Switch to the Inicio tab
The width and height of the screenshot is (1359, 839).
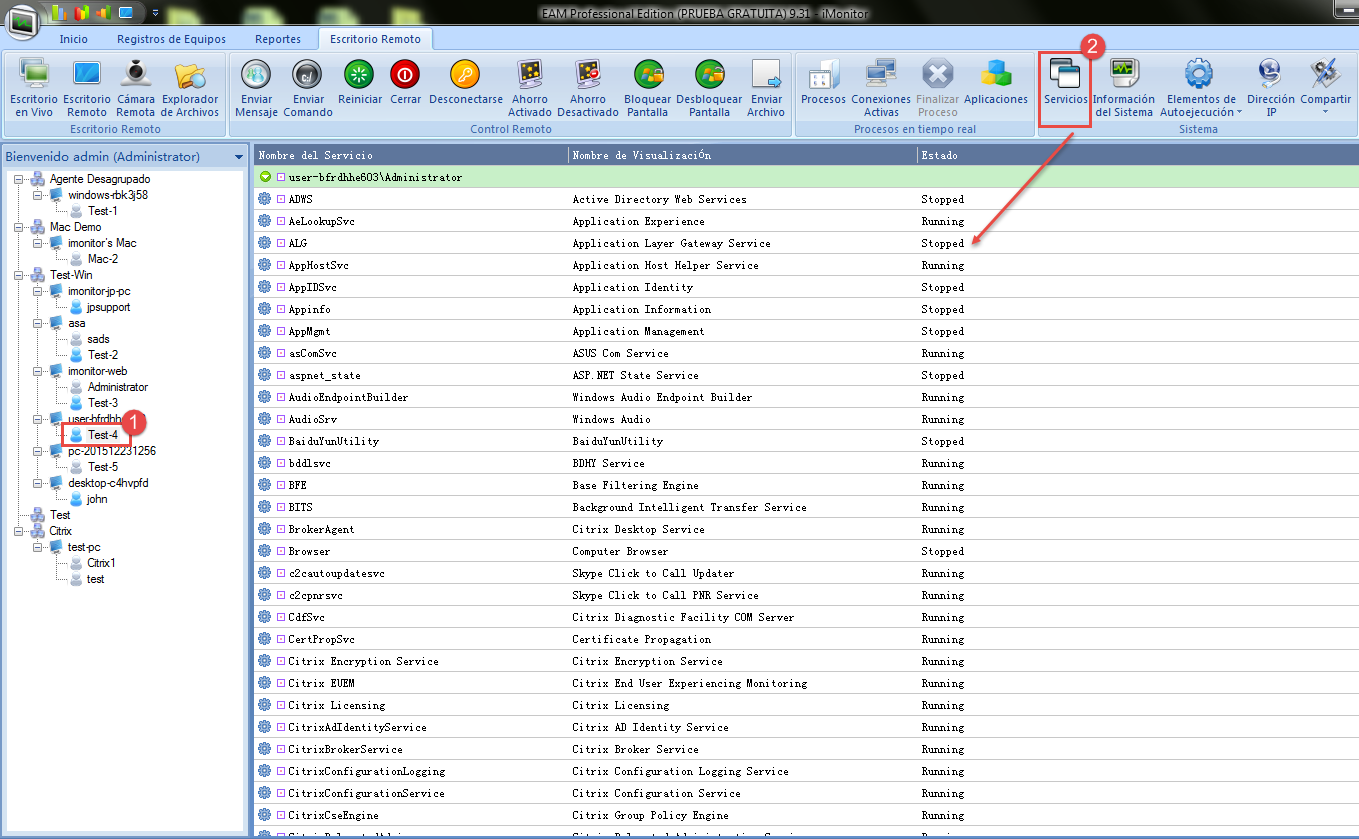(x=73, y=39)
